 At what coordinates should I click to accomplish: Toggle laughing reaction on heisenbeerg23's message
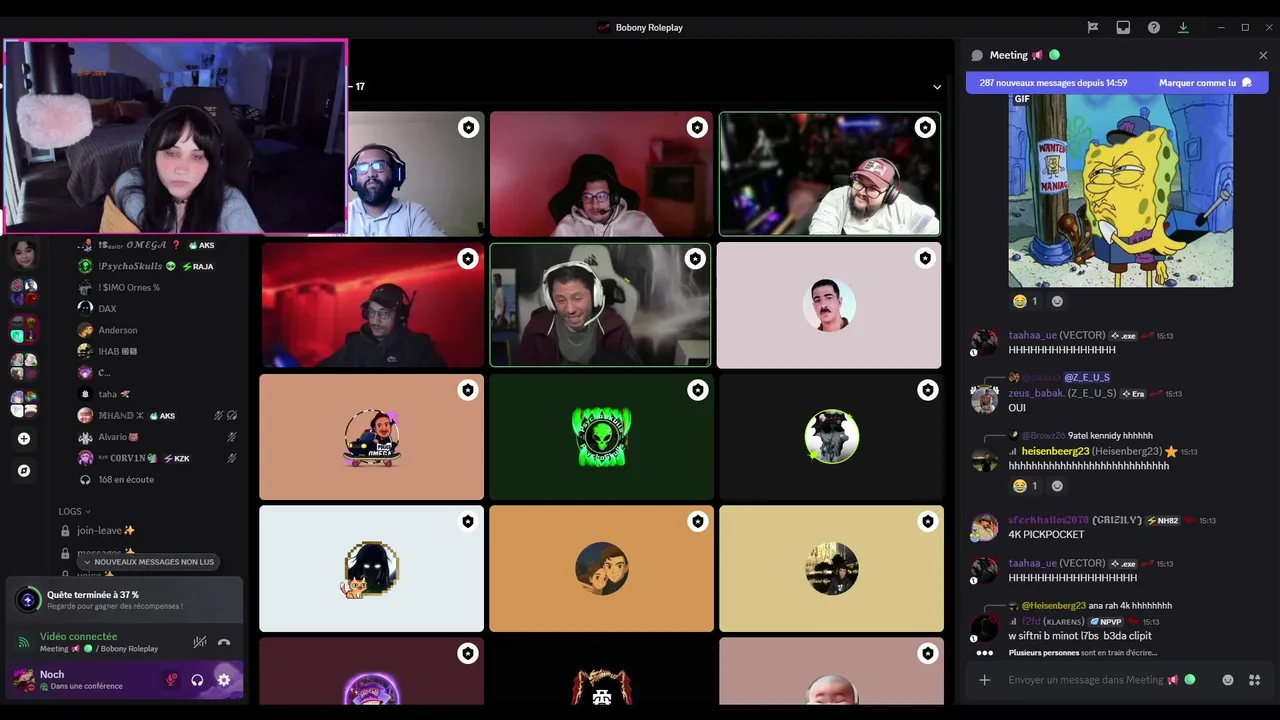click(1025, 486)
